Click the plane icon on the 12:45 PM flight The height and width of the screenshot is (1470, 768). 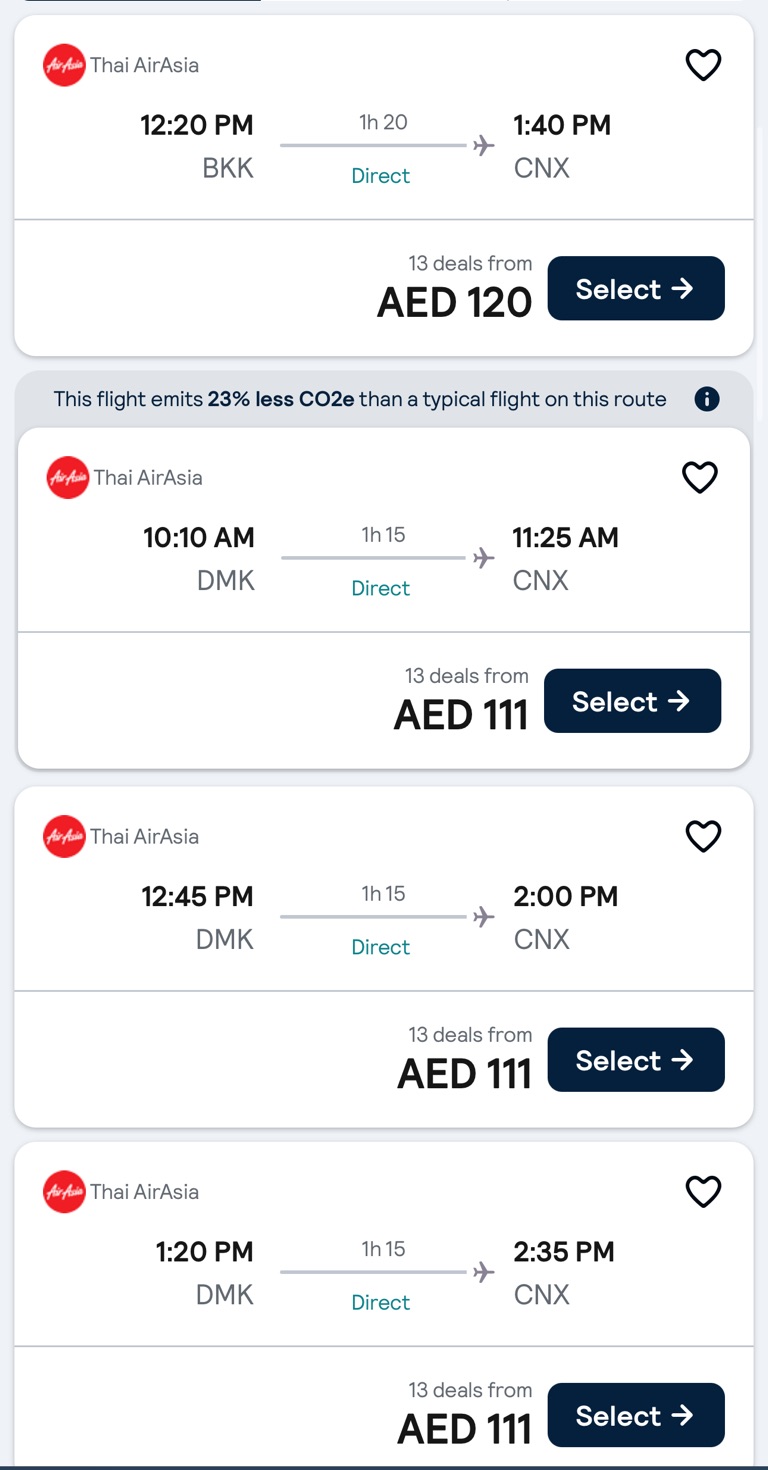coord(484,917)
